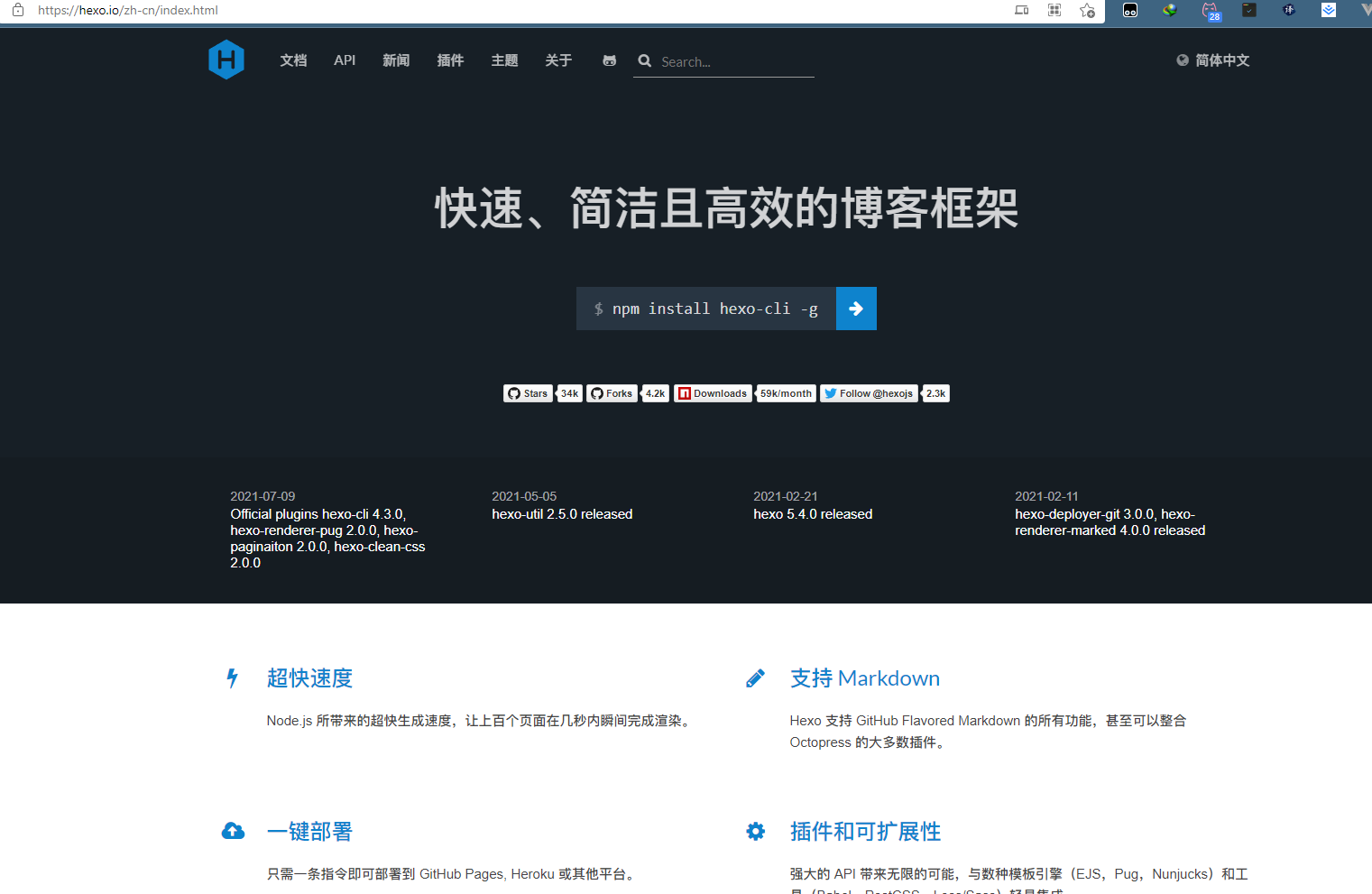Image resolution: width=1372 pixels, height=894 pixels.
Task: Click the add to favorites star icon
Action: coord(1088,11)
